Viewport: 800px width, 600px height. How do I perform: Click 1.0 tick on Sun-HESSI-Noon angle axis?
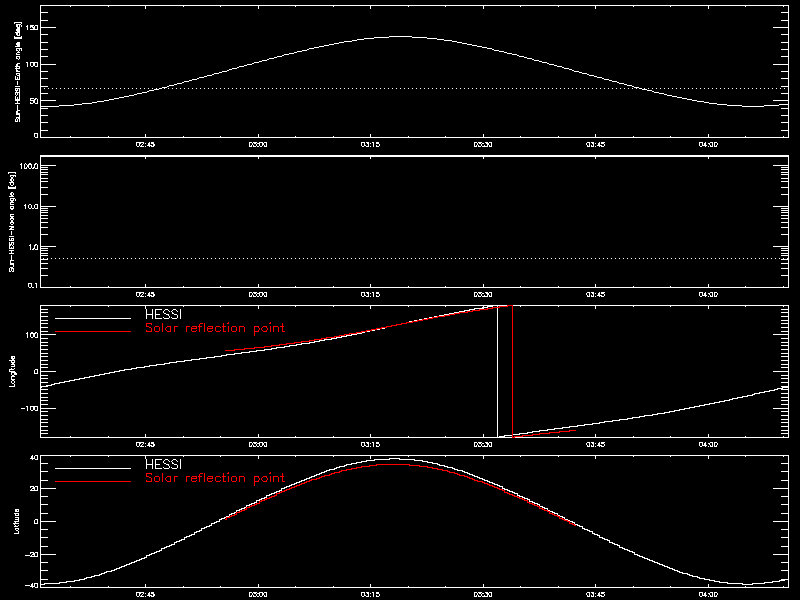pos(33,247)
